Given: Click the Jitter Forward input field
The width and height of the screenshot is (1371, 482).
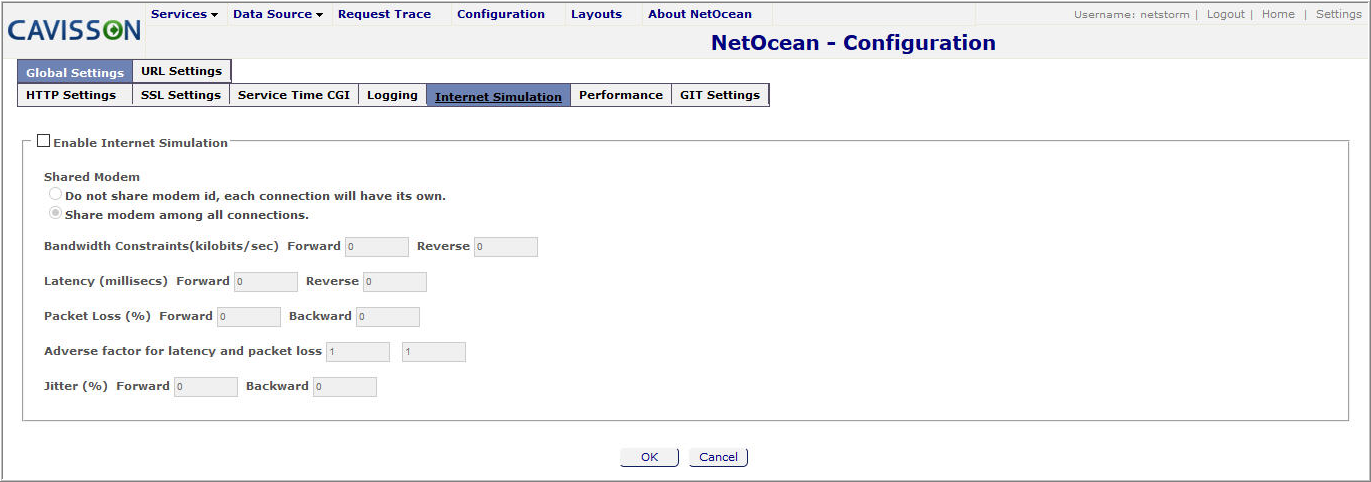Looking at the screenshot, I should (x=206, y=387).
